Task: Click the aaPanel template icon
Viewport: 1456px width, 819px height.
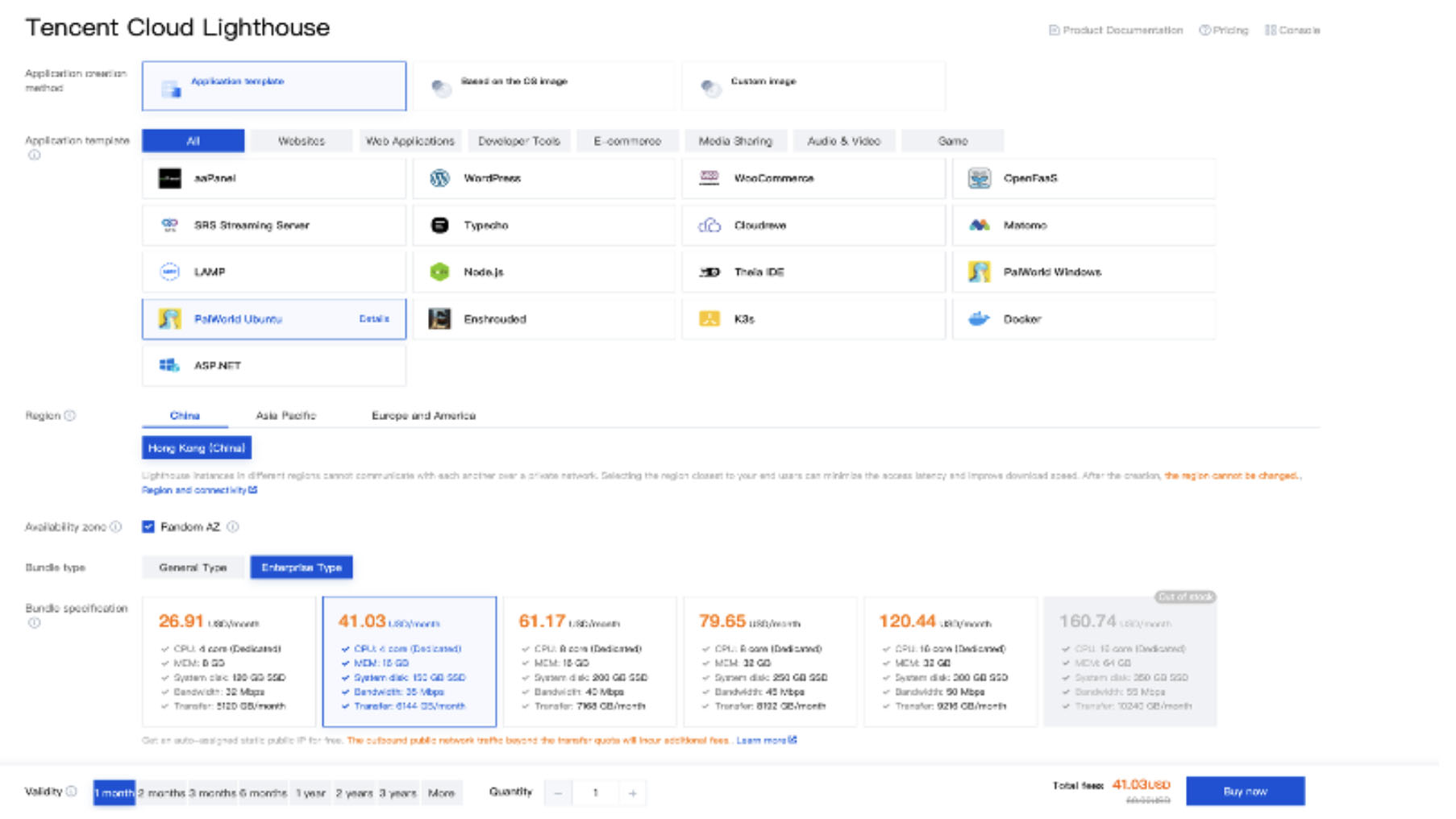Action: pos(169,178)
